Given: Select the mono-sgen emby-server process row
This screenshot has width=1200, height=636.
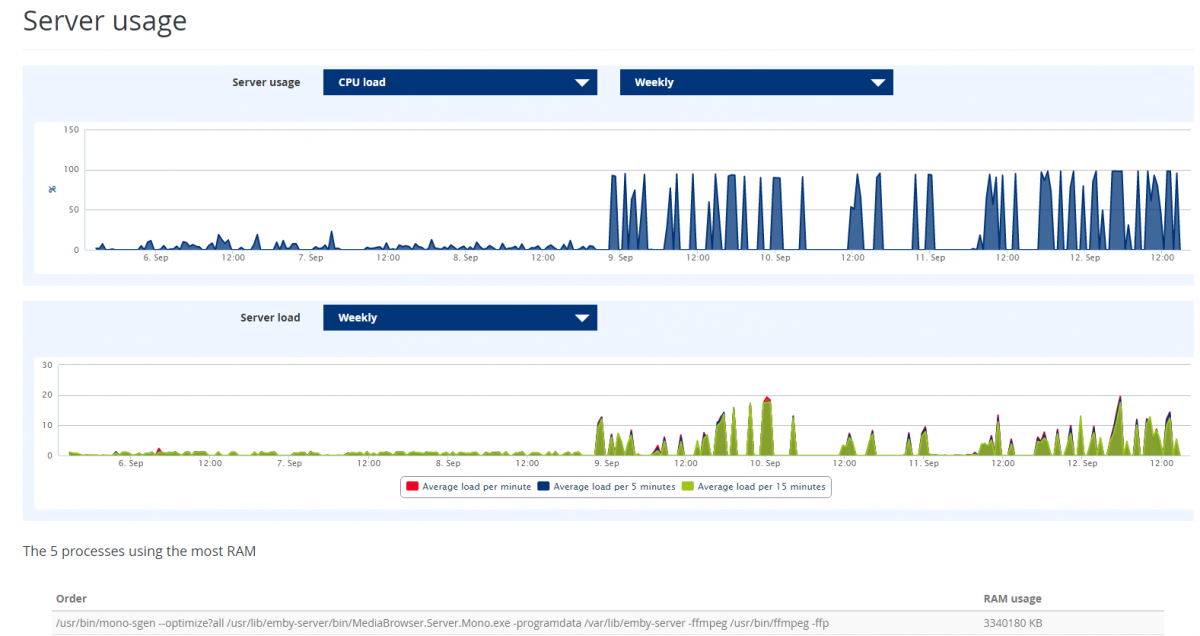Looking at the screenshot, I should pos(442,623).
